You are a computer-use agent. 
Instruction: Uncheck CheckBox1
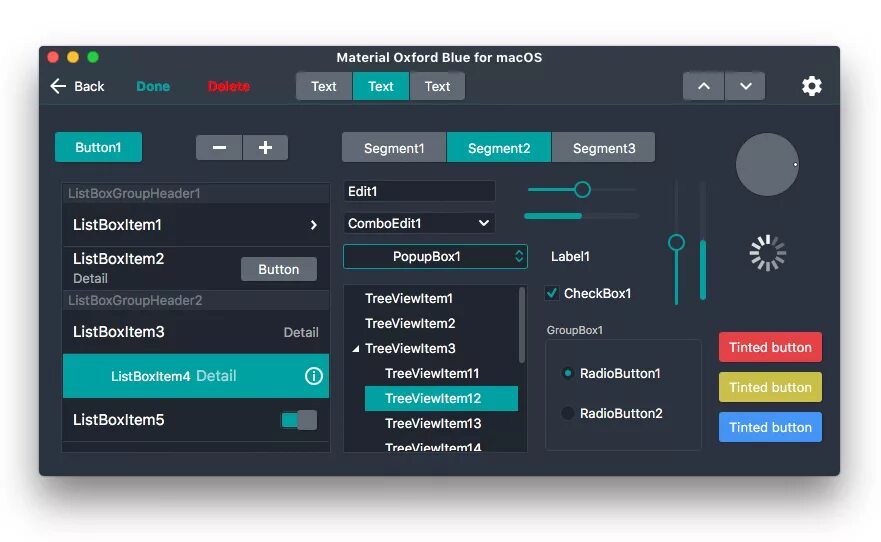(x=552, y=293)
